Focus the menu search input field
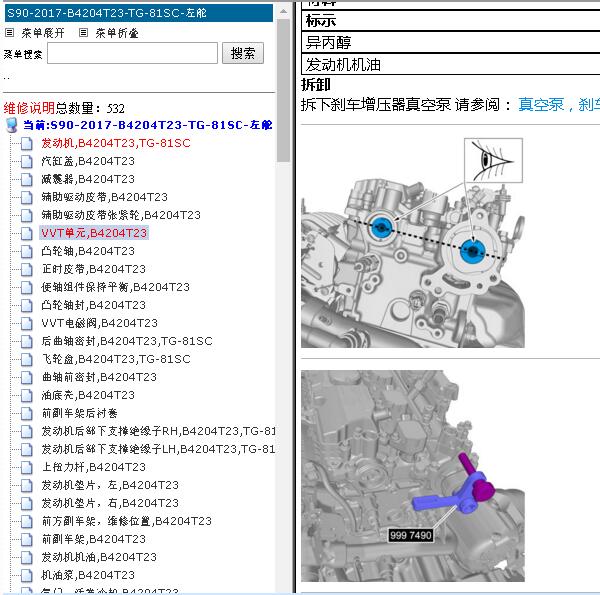 (132, 53)
